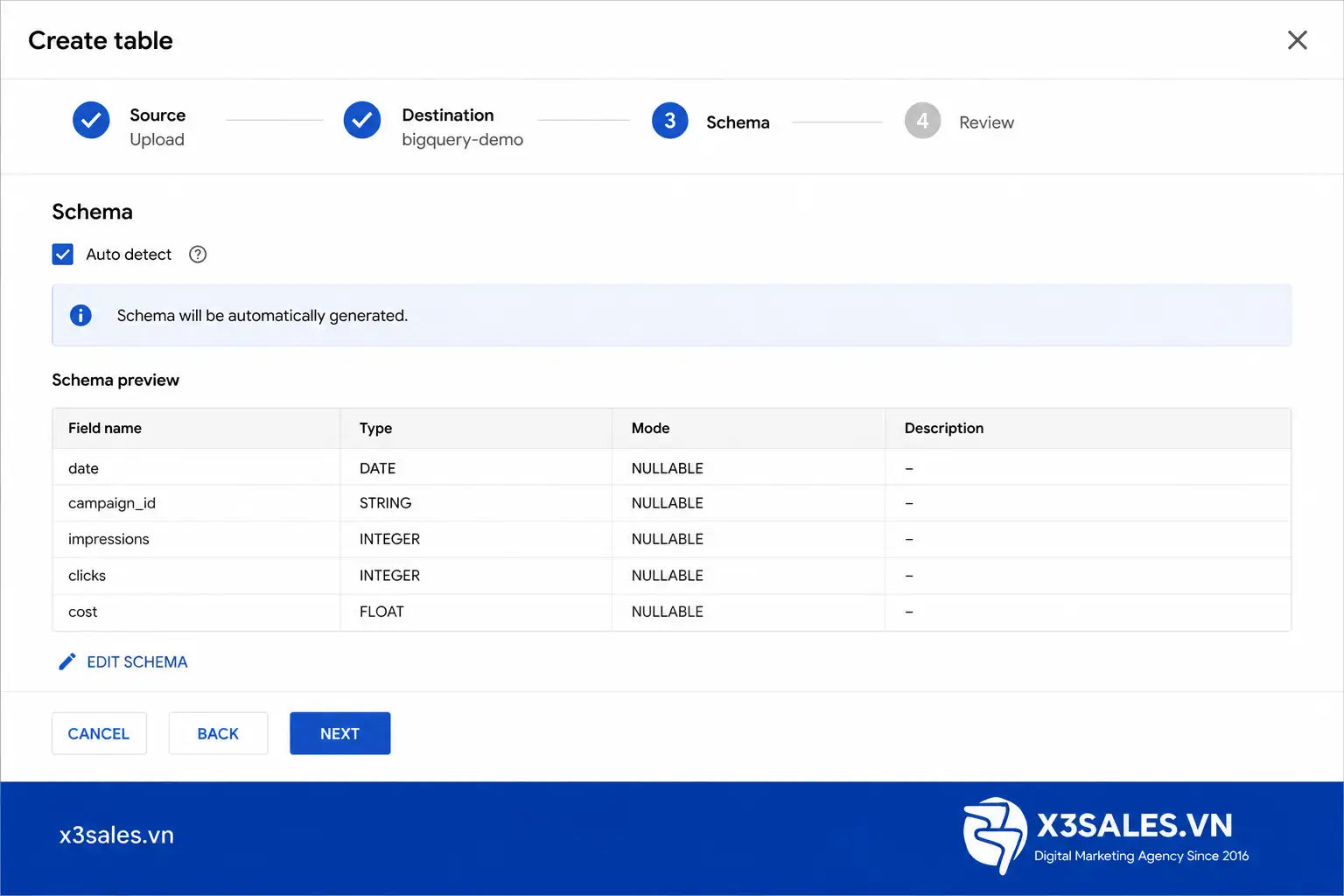Click the 'Mode' column header
Image resolution: width=1344 pixels, height=896 pixels.
748,428
